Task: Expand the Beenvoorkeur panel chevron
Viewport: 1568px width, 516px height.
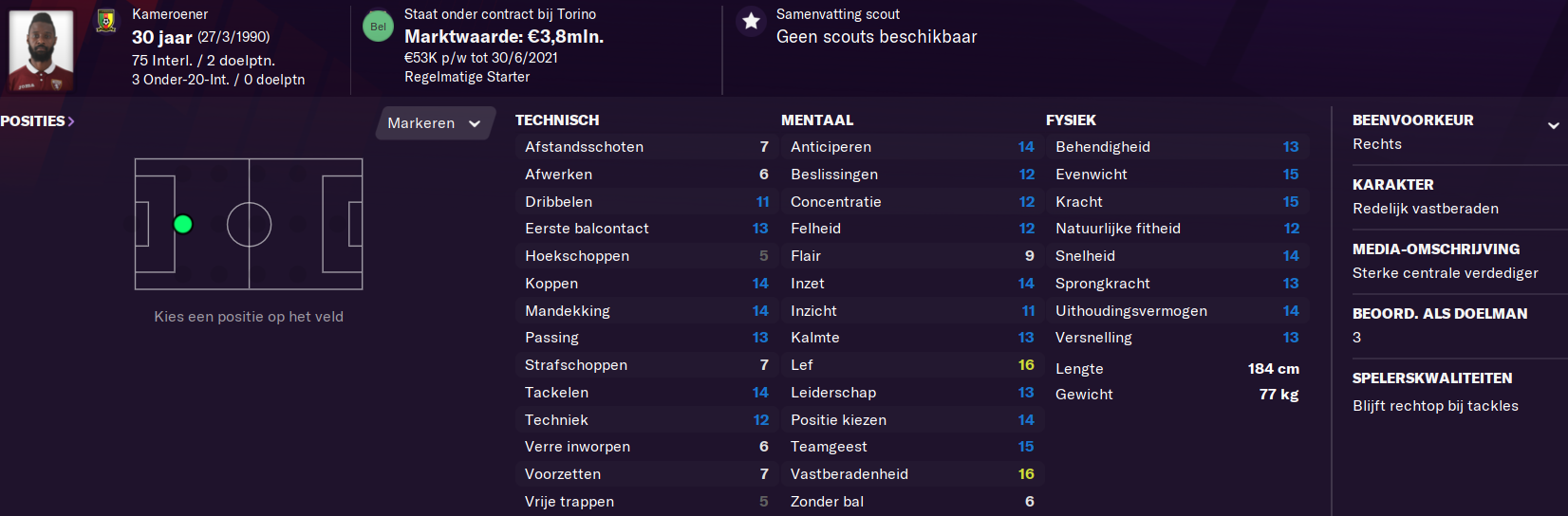Action: [x=1553, y=125]
